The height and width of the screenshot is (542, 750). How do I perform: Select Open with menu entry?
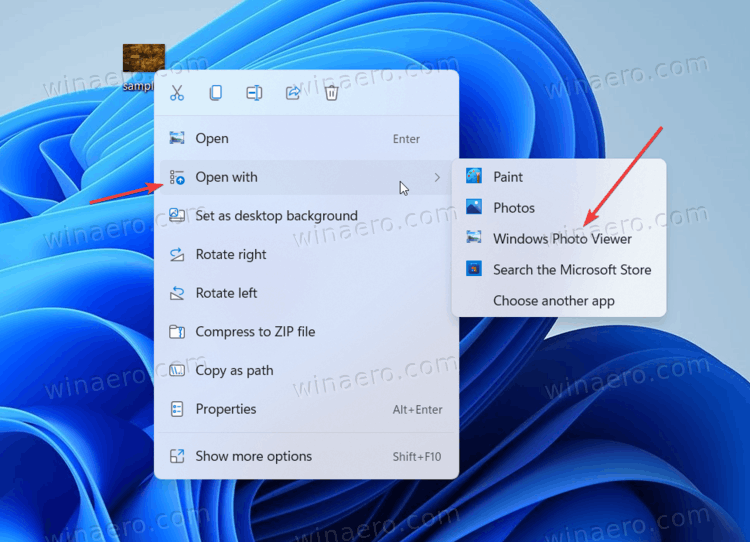tap(307, 177)
